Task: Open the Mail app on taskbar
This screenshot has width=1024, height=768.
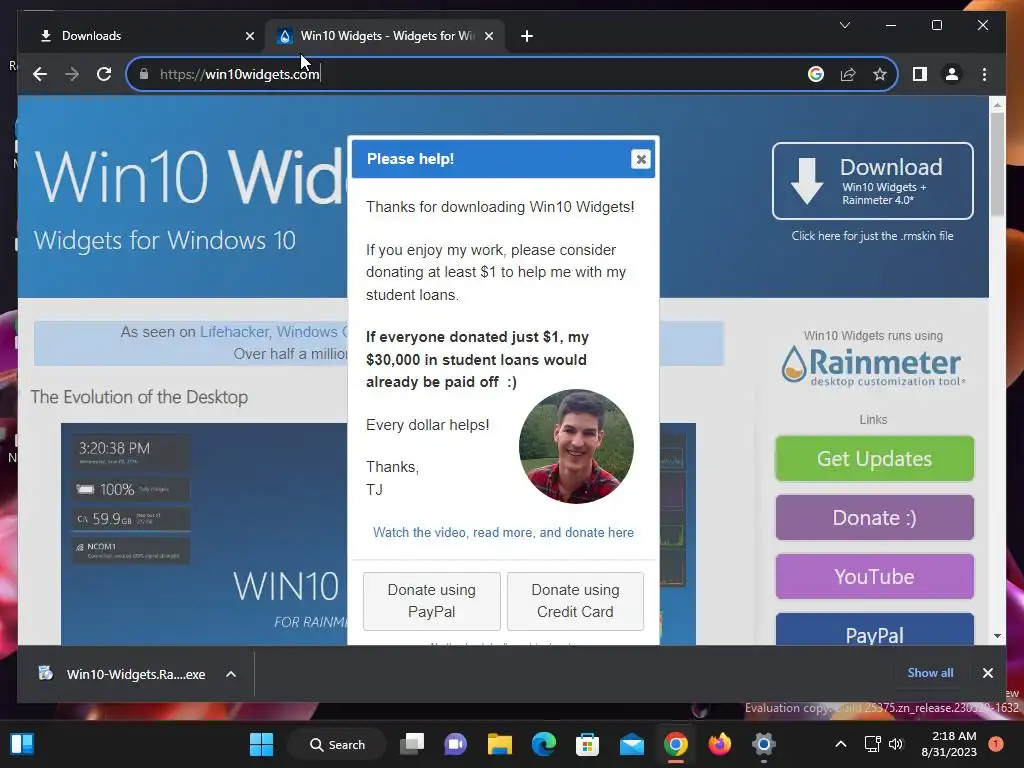Action: 632,744
